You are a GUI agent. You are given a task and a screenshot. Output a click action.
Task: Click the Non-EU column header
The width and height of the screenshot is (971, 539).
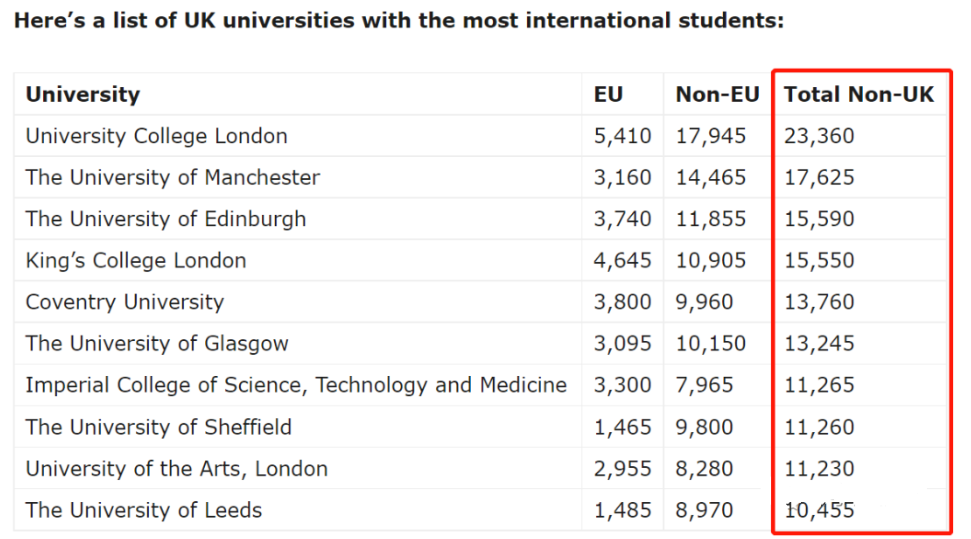717,95
